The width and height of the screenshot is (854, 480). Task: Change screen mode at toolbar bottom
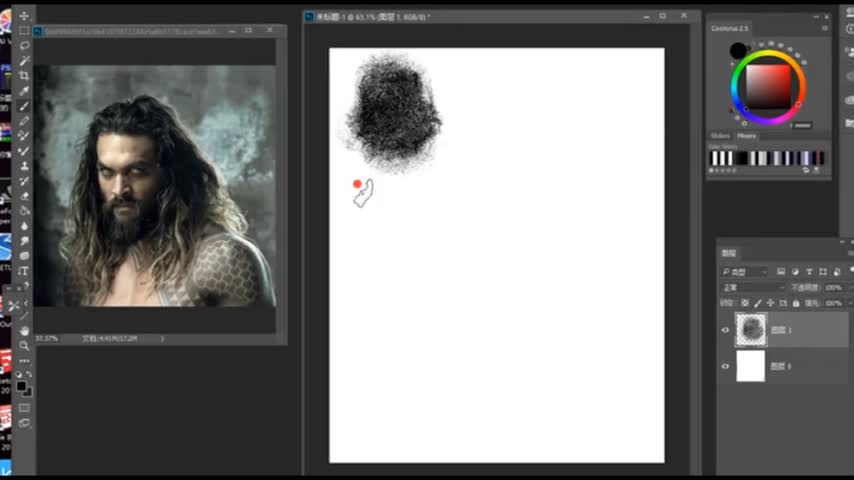(24, 423)
